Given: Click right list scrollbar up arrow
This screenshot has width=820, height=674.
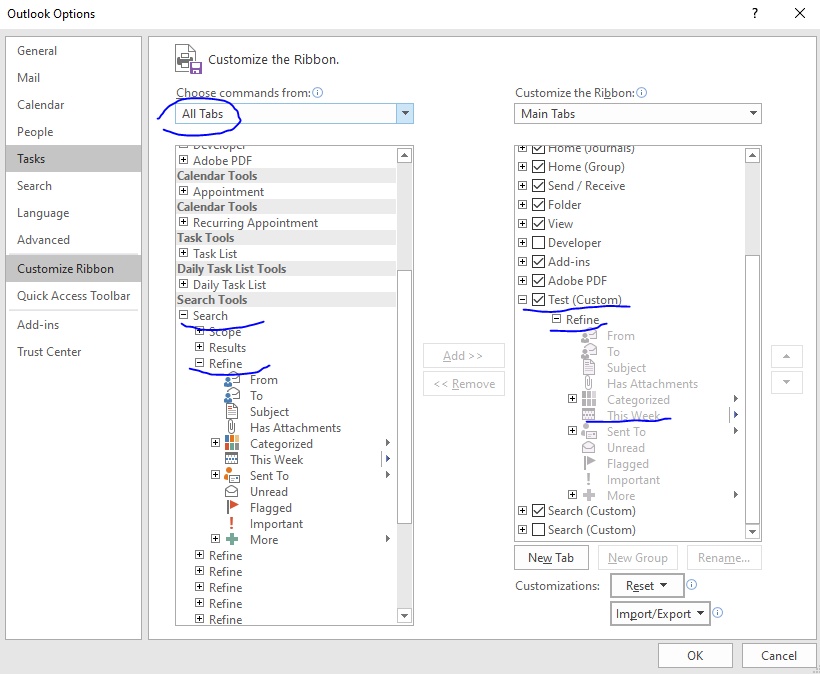Looking at the screenshot, I should 752,155.
